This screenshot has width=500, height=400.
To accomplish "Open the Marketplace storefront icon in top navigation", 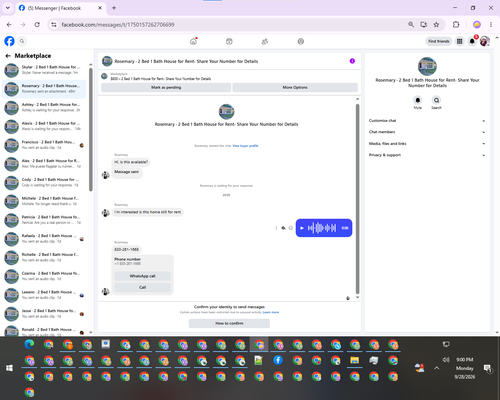I will tap(229, 41).
